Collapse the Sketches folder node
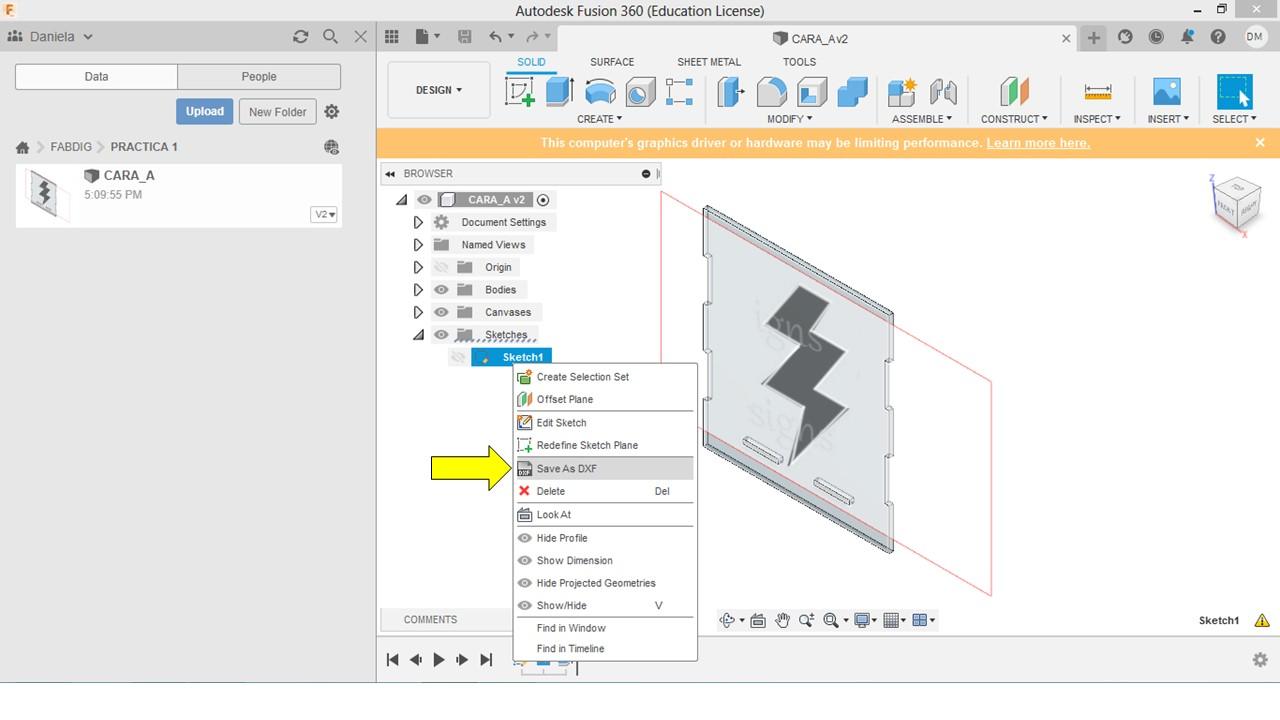The height and width of the screenshot is (720, 1280). click(418, 335)
